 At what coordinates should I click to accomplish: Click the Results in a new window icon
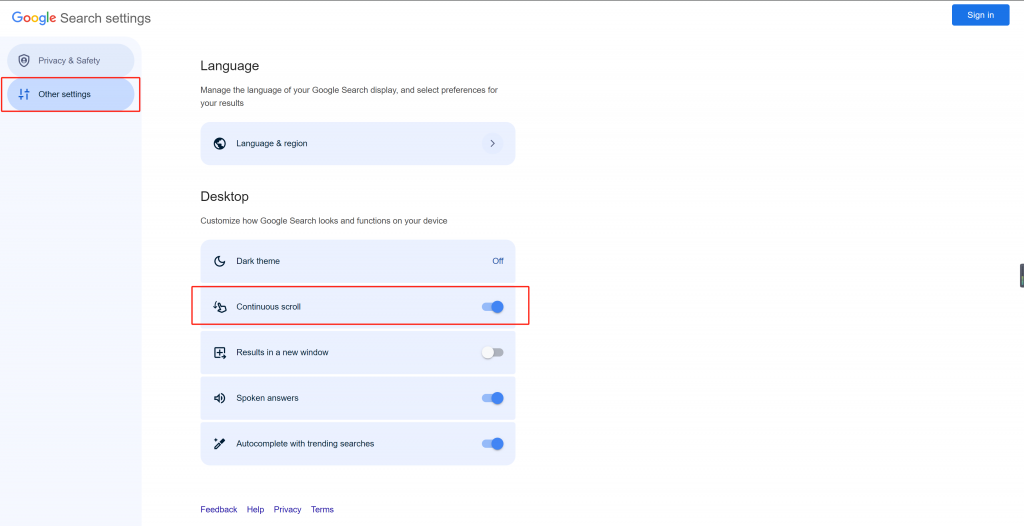220,352
